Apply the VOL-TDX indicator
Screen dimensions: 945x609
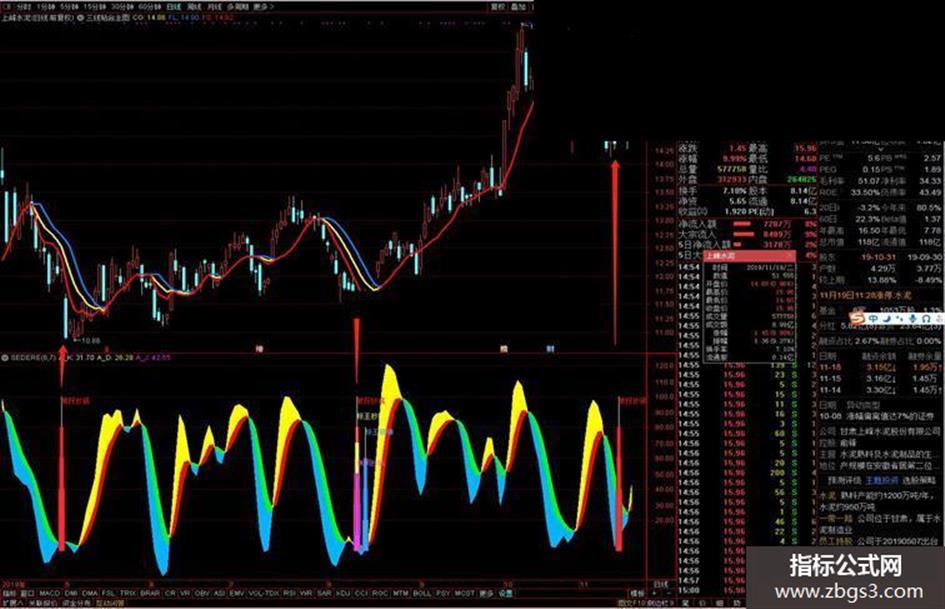[x=264, y=593]
